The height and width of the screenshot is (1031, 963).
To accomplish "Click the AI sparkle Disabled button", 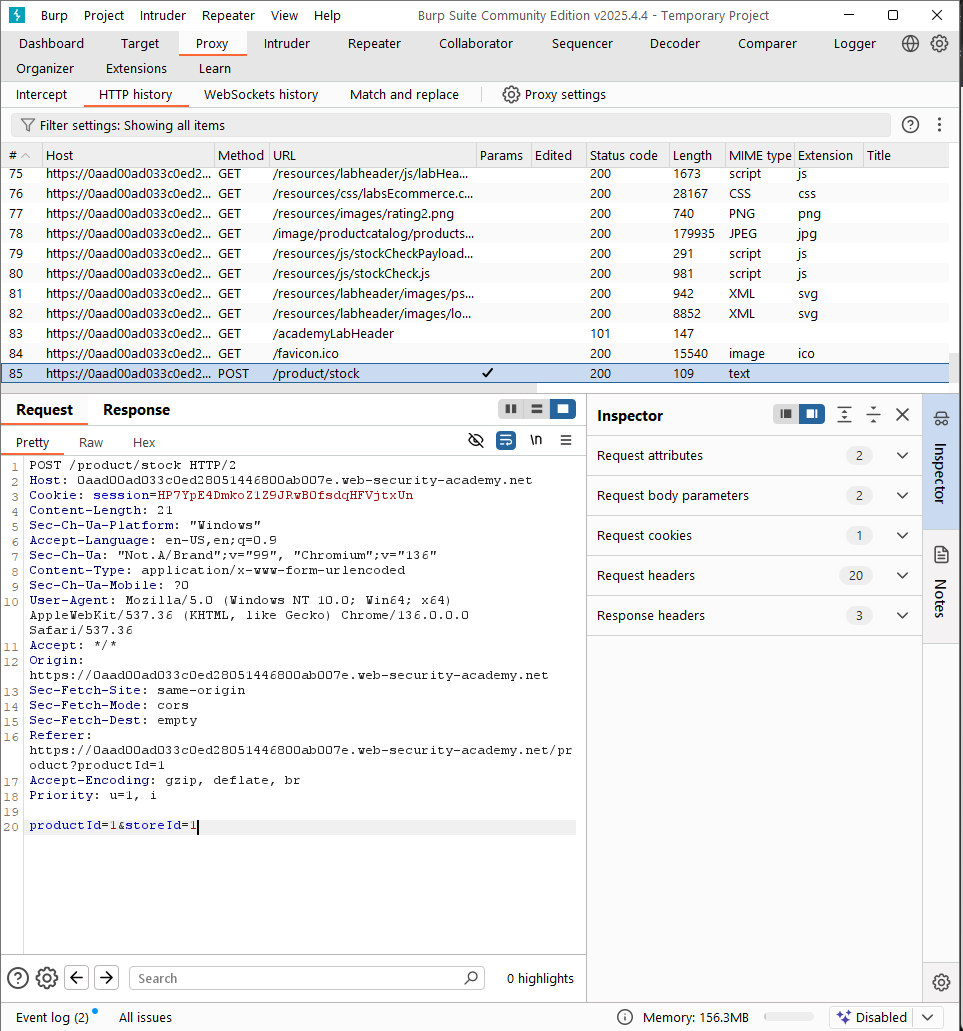I will 873,1017.
